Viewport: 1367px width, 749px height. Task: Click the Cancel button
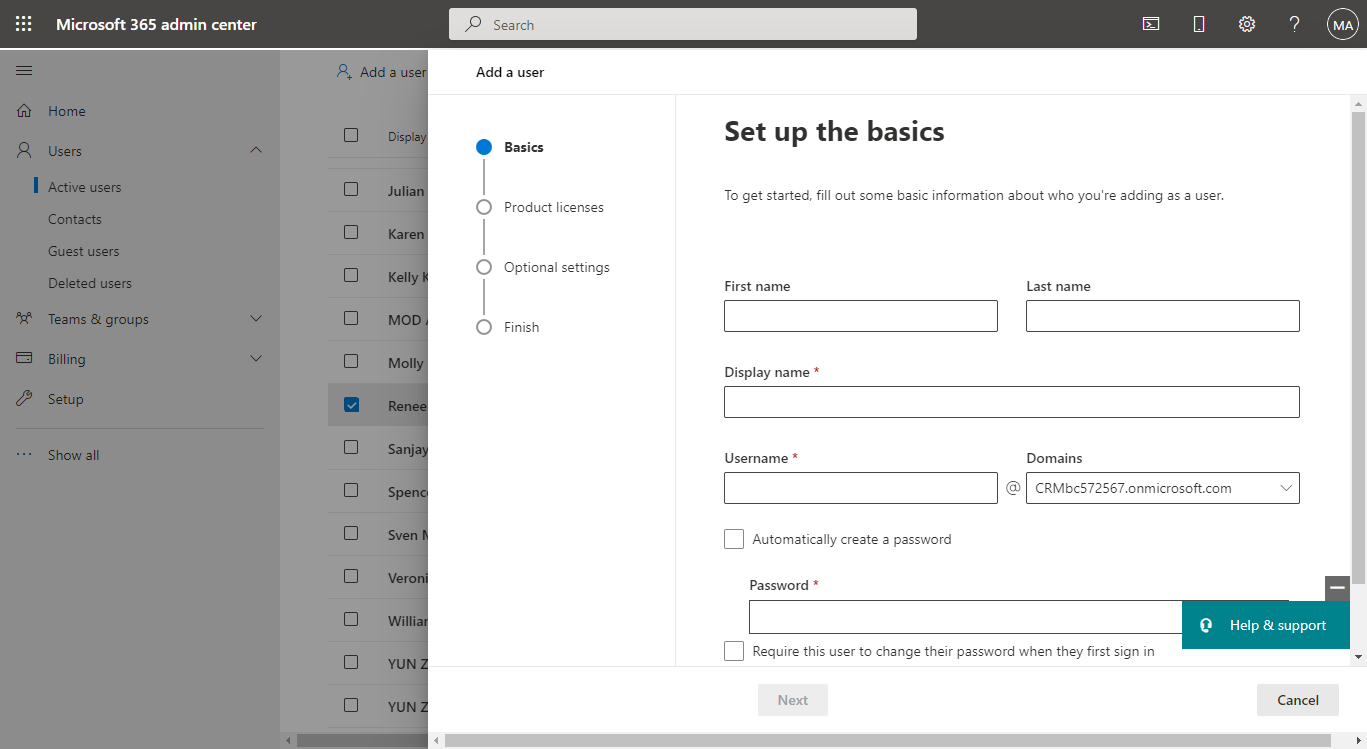coord(1297,700)
